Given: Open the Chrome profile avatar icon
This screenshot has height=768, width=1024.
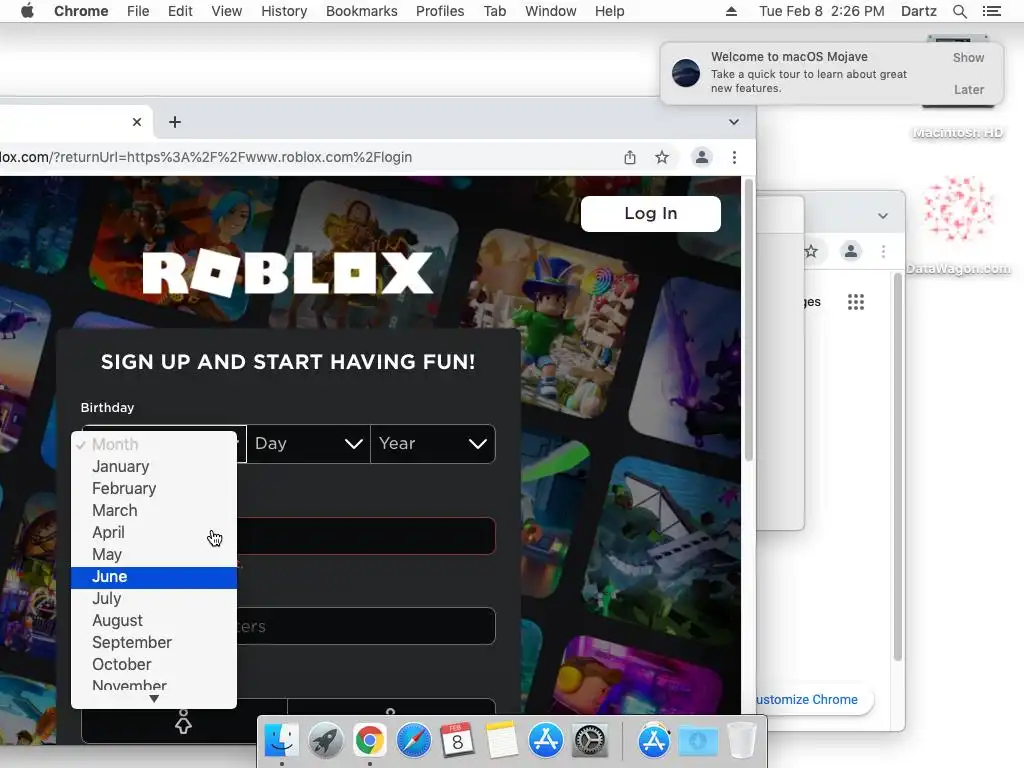Looking at the screenshot, I should pyautogui.click(x=702, y=157).
